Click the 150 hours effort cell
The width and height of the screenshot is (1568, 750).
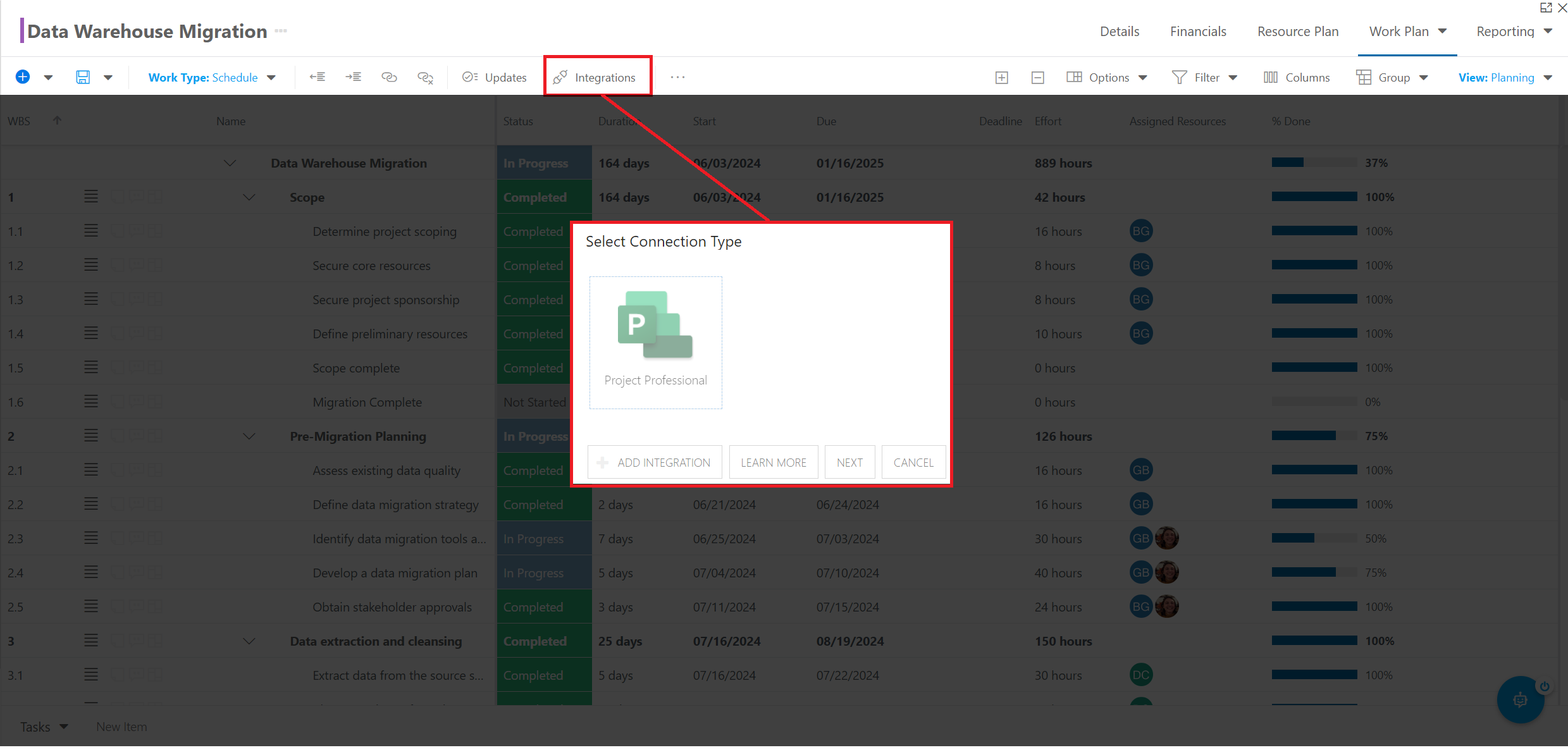coord(1063,641)
